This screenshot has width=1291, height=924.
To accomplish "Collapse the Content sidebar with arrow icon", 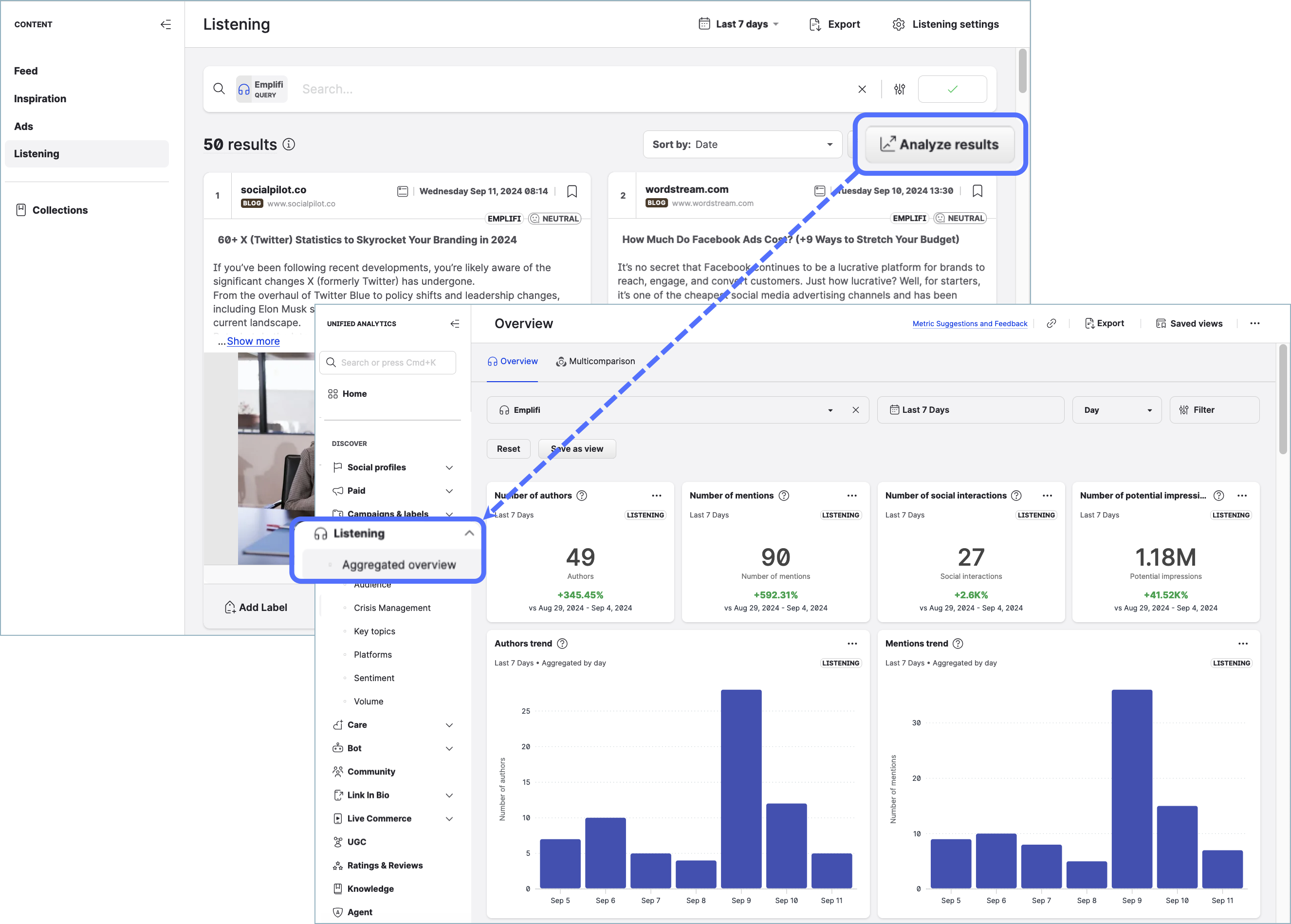I will pyautogui.click(x=166, y=24).
